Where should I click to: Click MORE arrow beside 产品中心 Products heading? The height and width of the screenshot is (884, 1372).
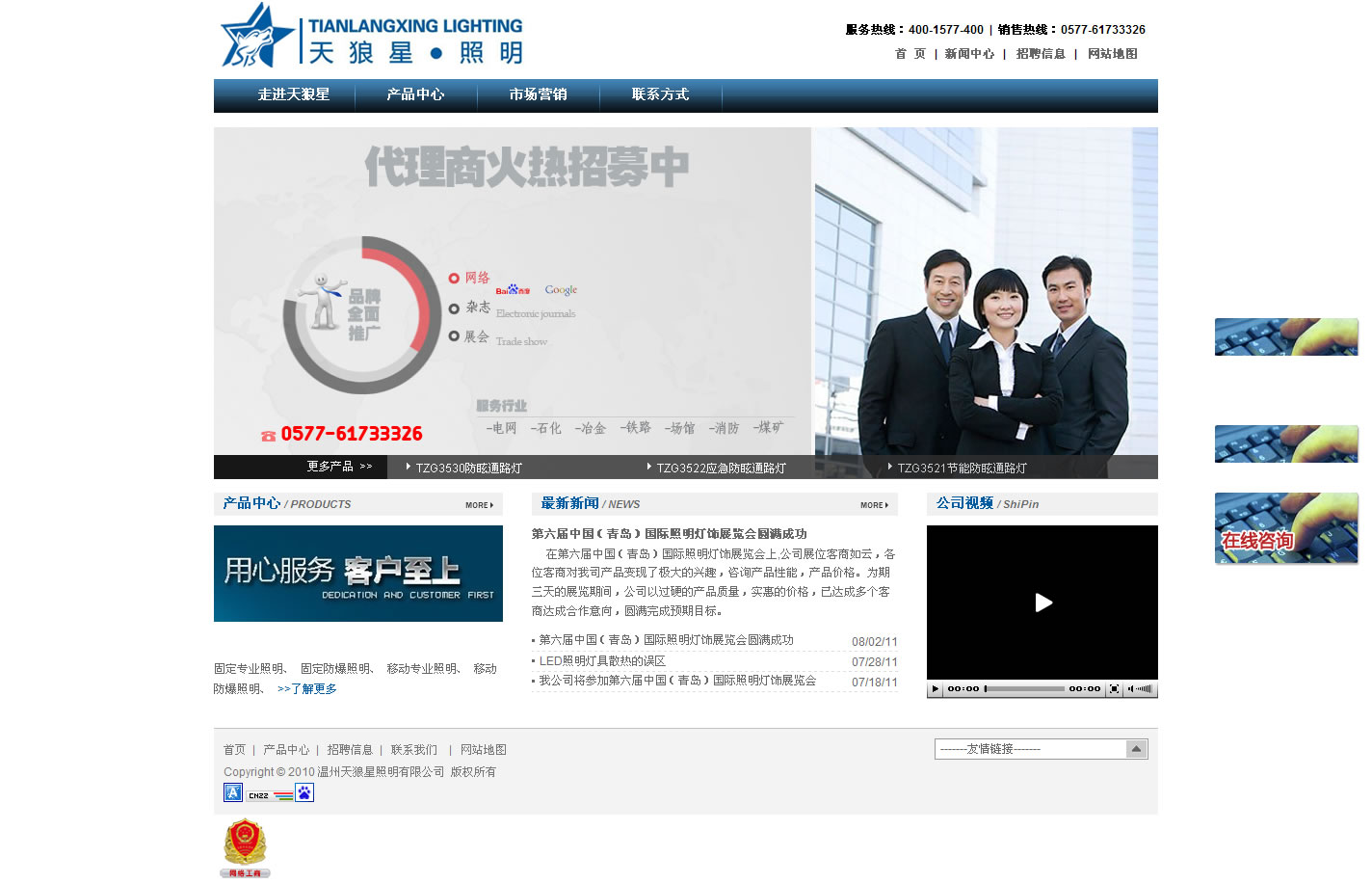479,505
